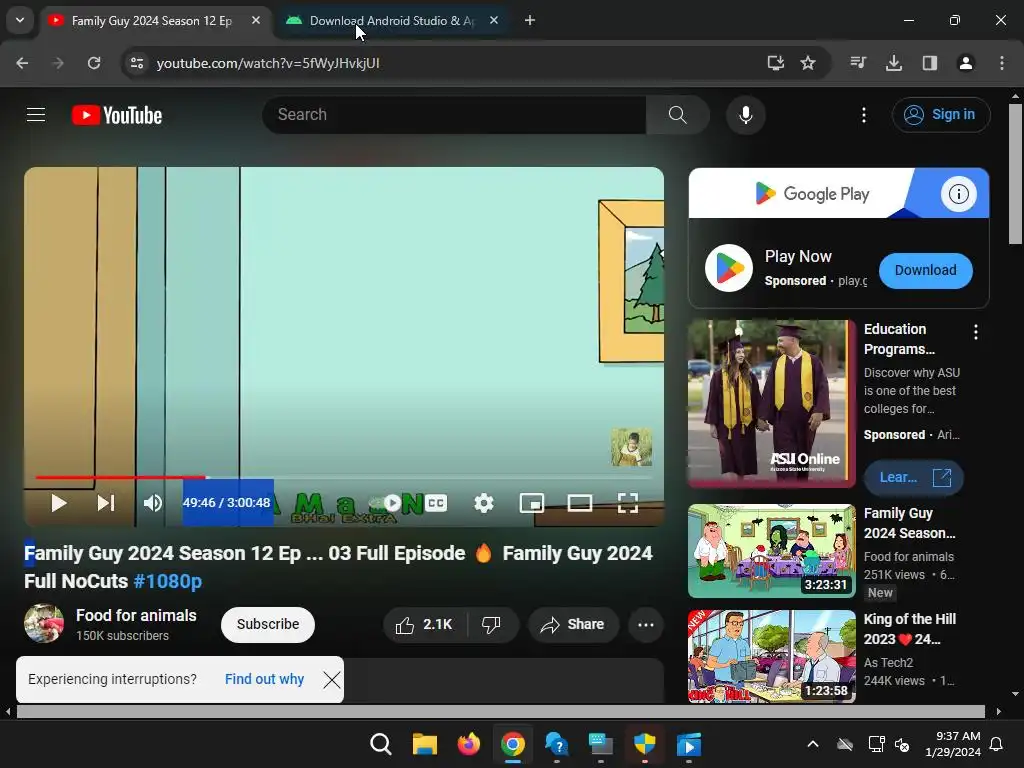
Task: Show hidden system tray icons
Action: click(x=813, y=744)
